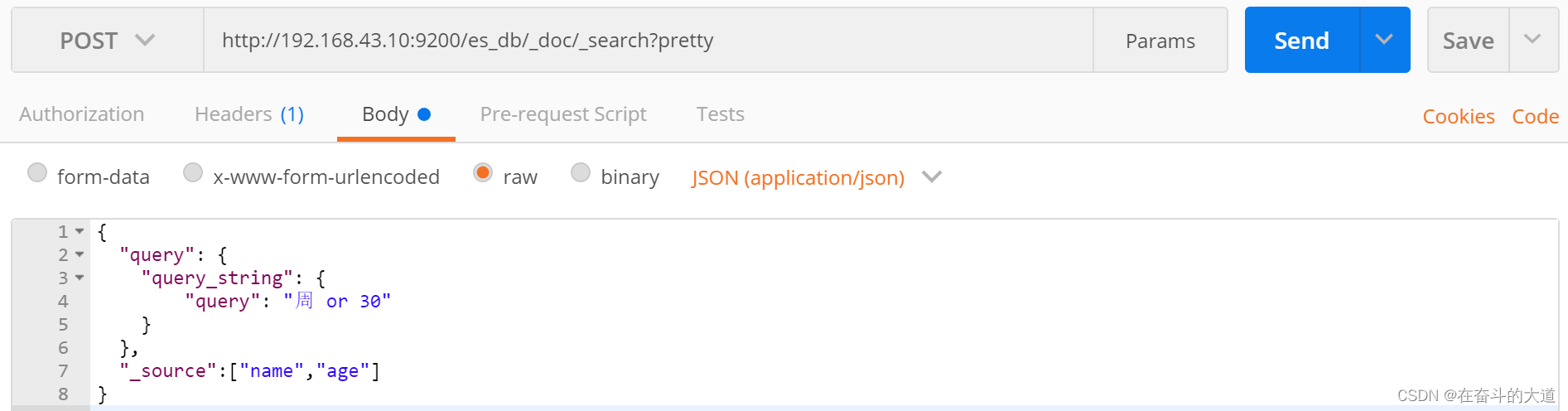Open the Code snippet link

pyautogui.click(x=1535, y=117)
